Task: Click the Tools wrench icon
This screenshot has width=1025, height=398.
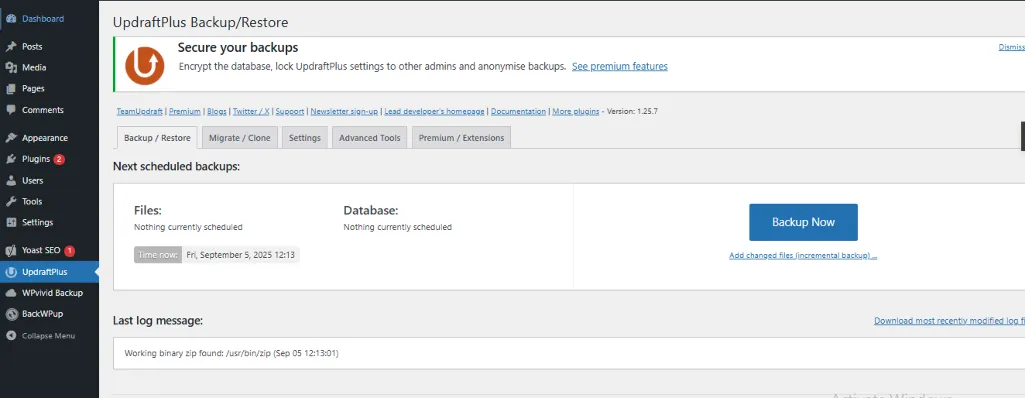Action: coord(10,201)
